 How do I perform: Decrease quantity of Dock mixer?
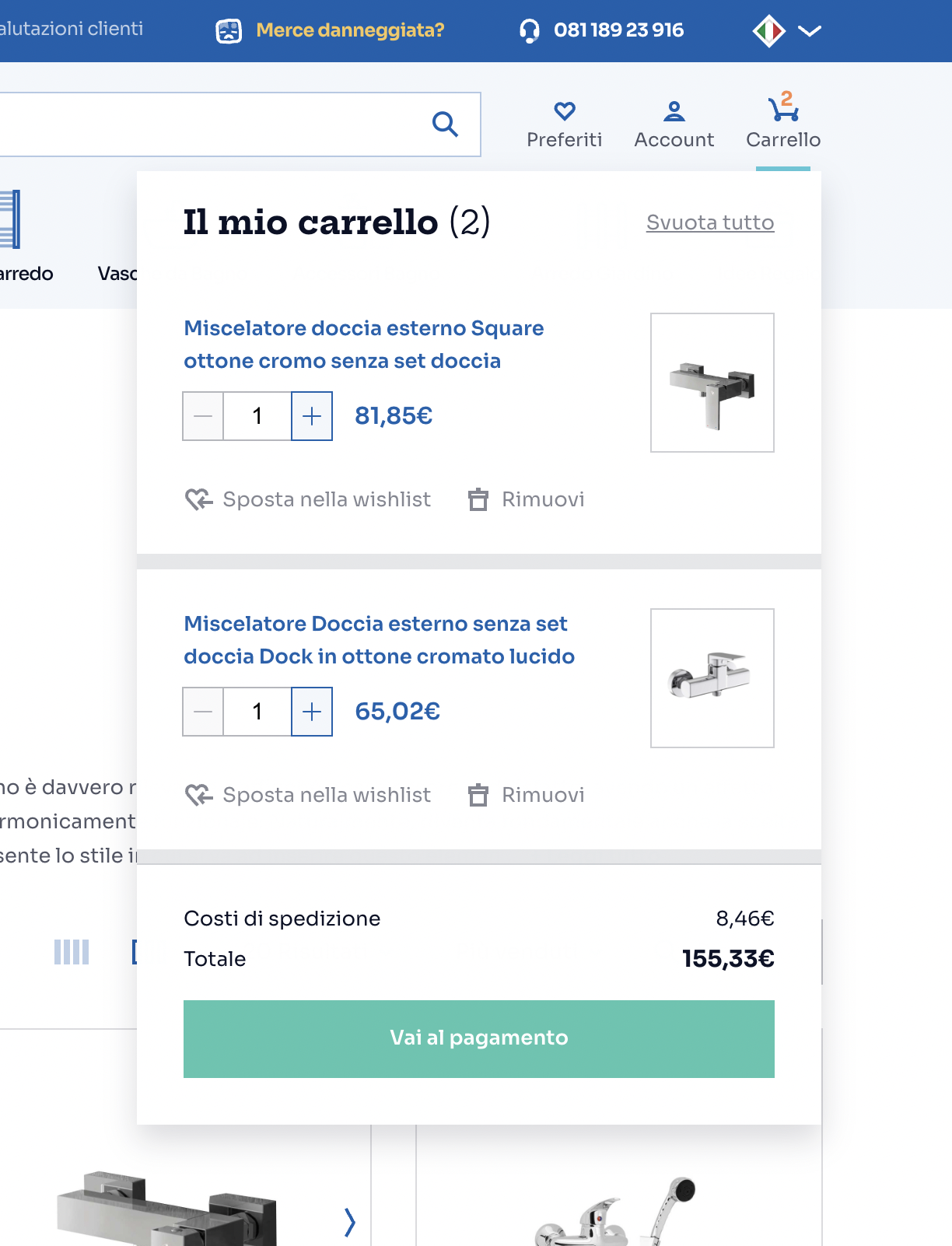tap(203, 712)
